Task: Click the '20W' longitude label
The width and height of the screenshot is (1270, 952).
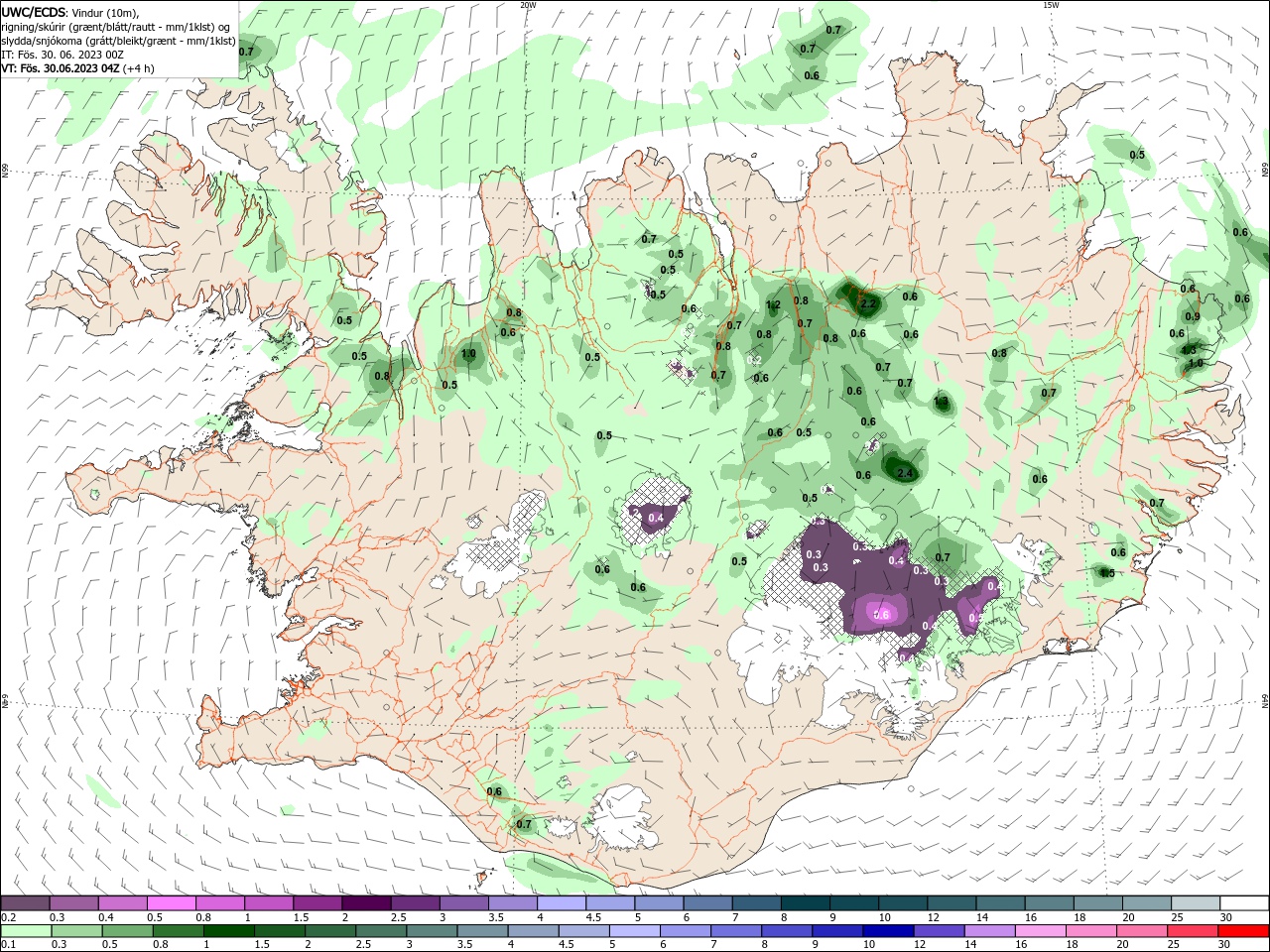Action: 528,5
